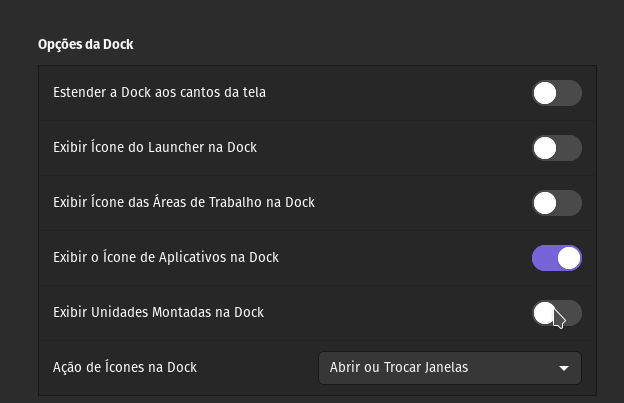Click the Opções da Dock heading
624x403 pixels.
(x=86, y=44)
